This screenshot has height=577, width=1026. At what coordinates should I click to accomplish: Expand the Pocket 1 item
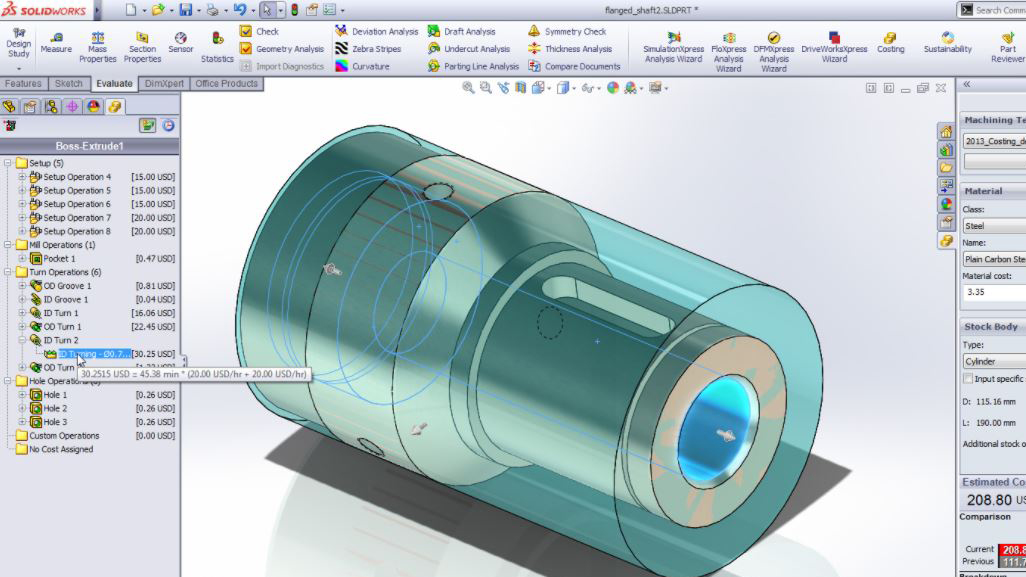tap(22, 258)
